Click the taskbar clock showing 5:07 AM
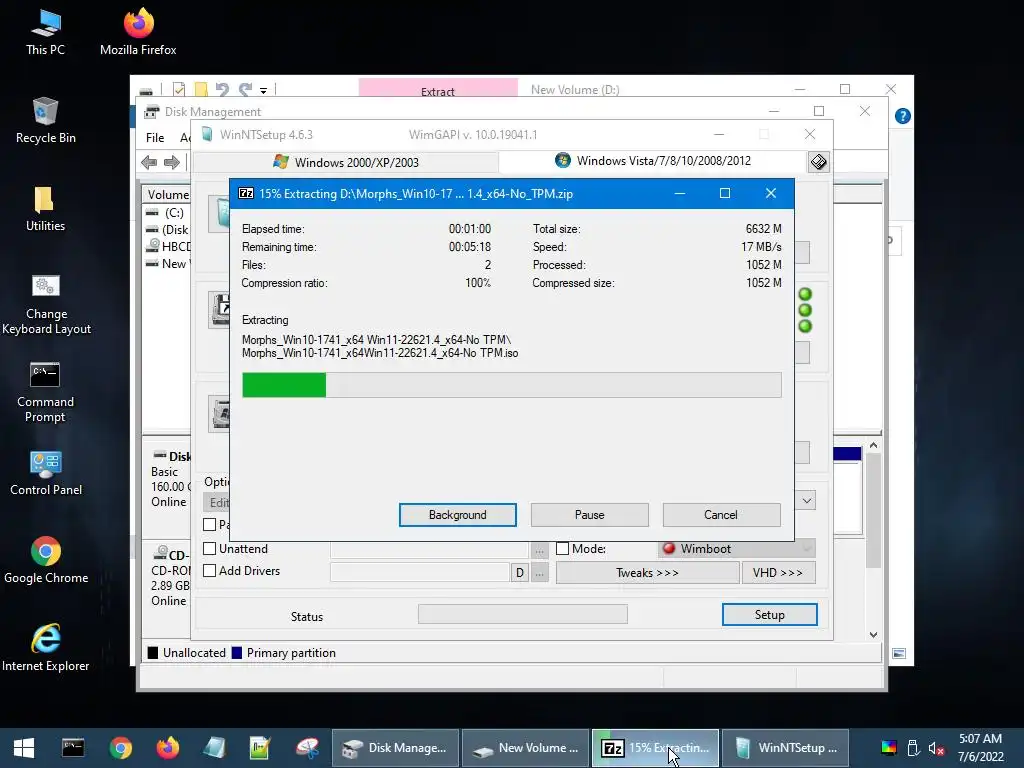 pyautogui.click(x=980, y=748)
